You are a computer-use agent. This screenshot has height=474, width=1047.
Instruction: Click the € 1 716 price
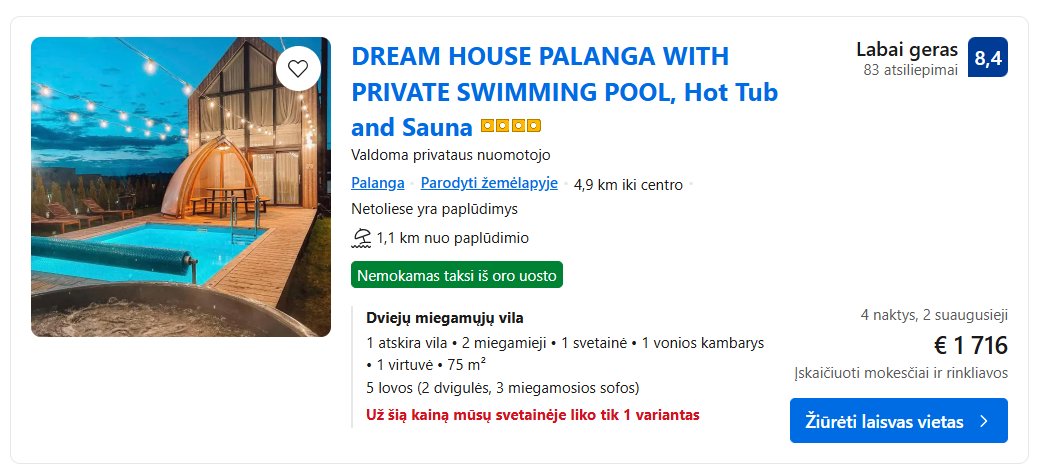click(970, 346)
